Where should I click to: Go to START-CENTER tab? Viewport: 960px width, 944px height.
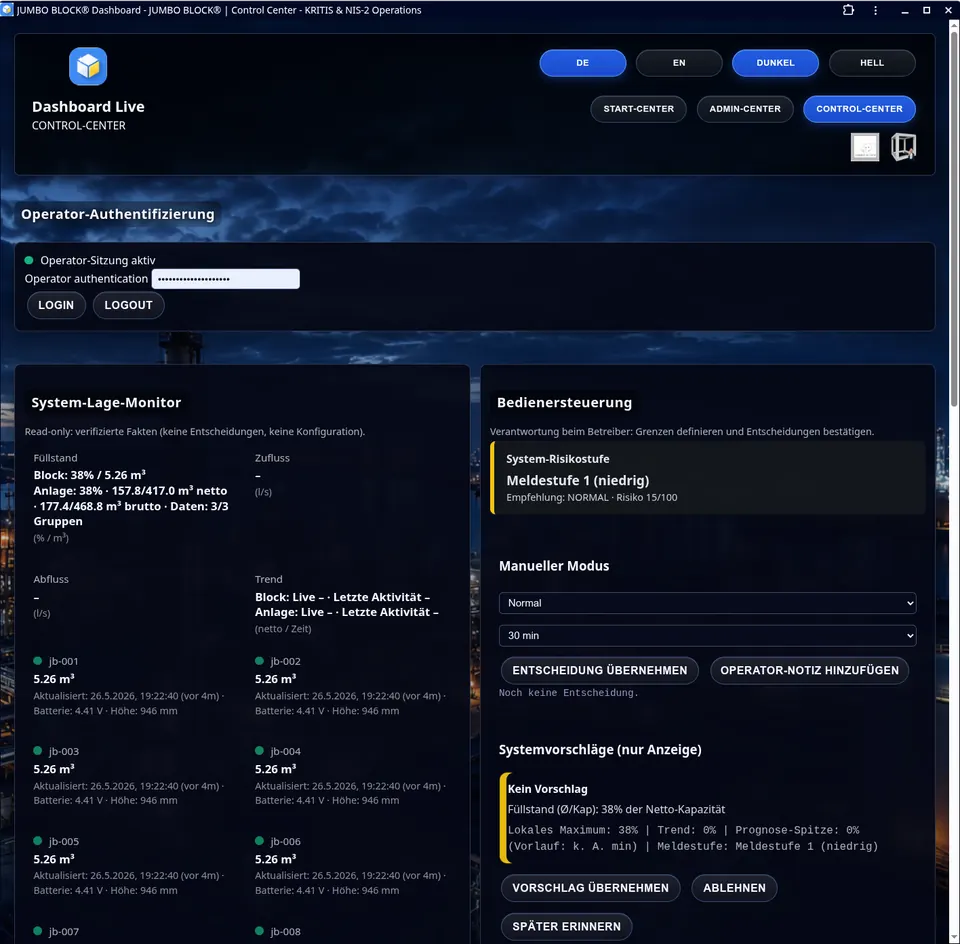[x=639, y=109]
